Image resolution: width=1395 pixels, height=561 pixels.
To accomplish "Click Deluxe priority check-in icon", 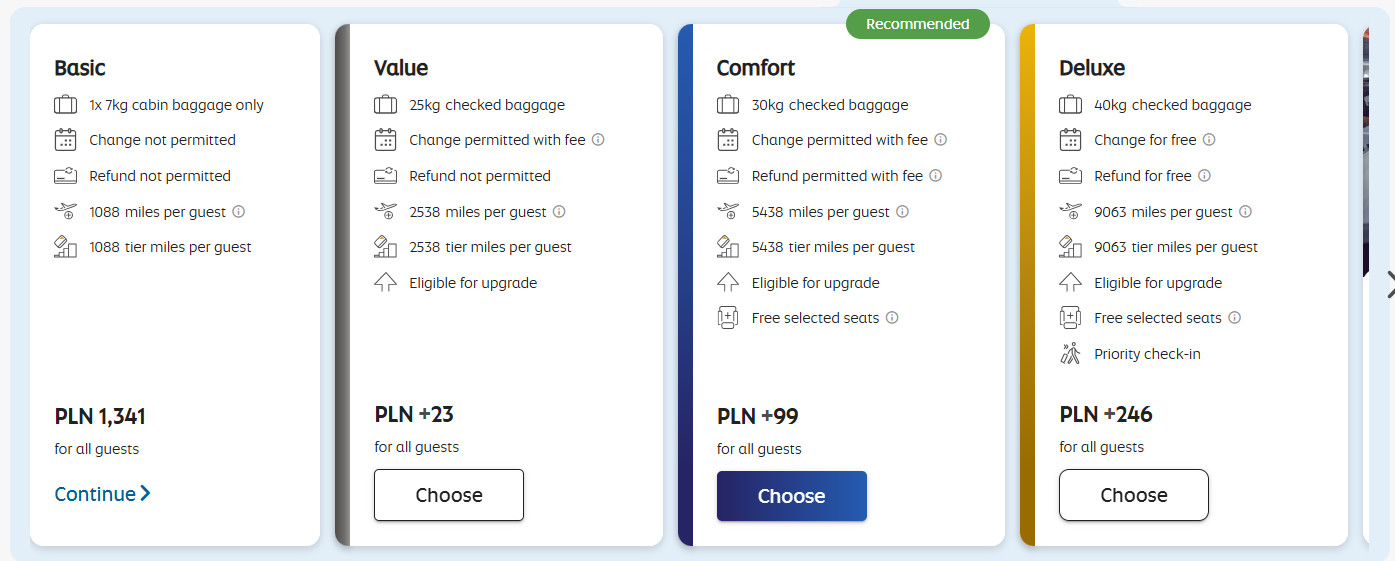I will pyautogui.click(x=1071, y=354).
